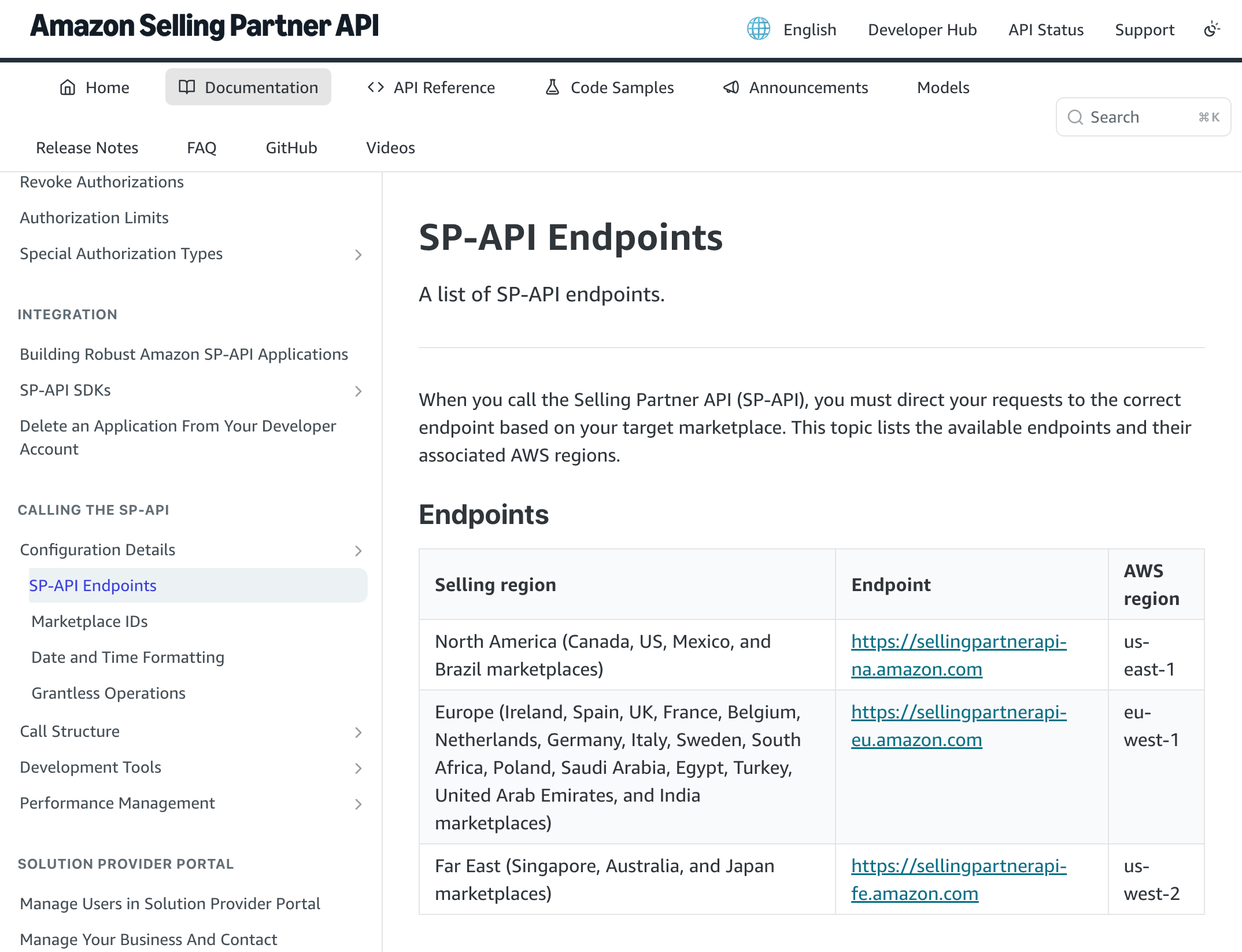Click the Home house icon

[68, 87]
